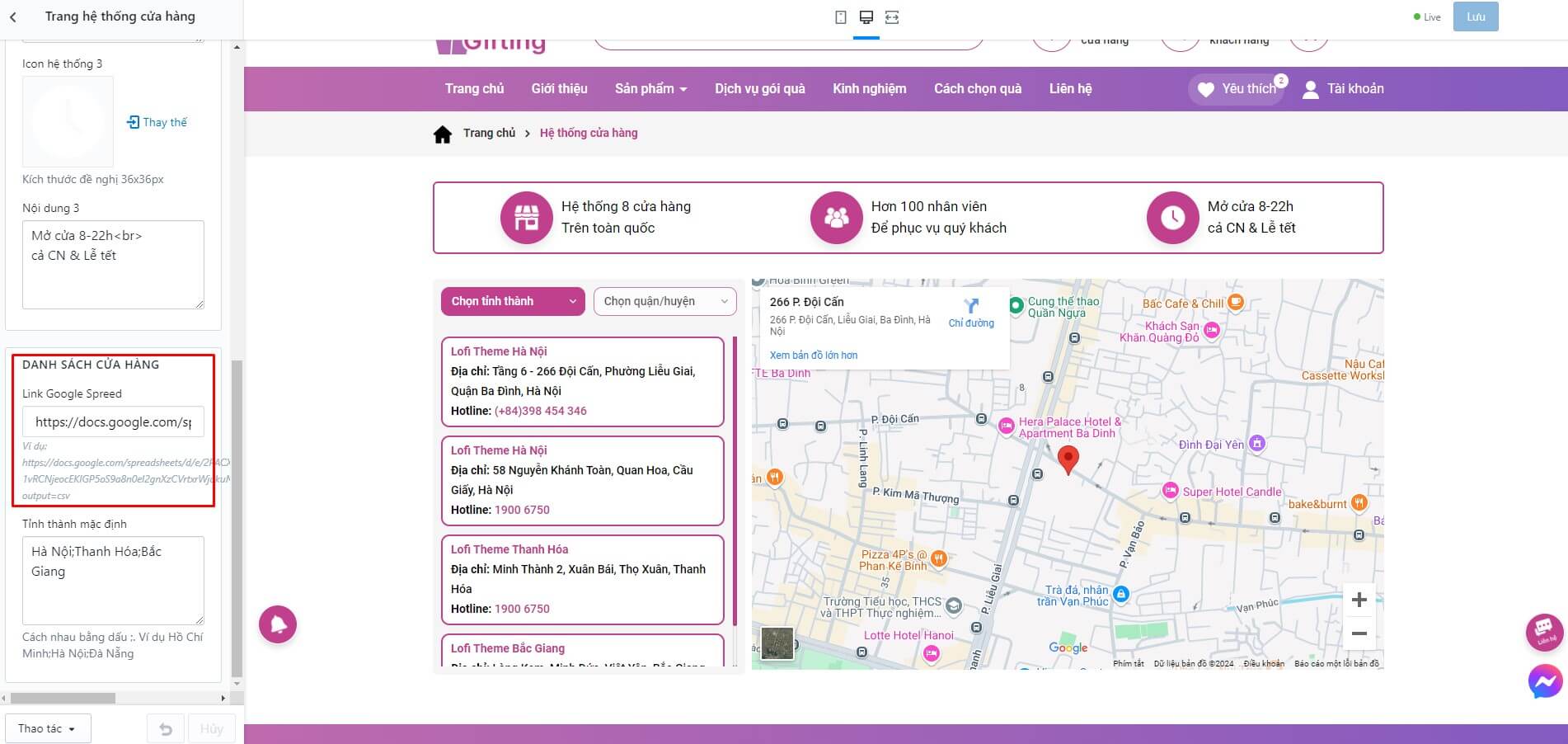Click the Live status indicator
The image size is (1568, 744).
1427,17
